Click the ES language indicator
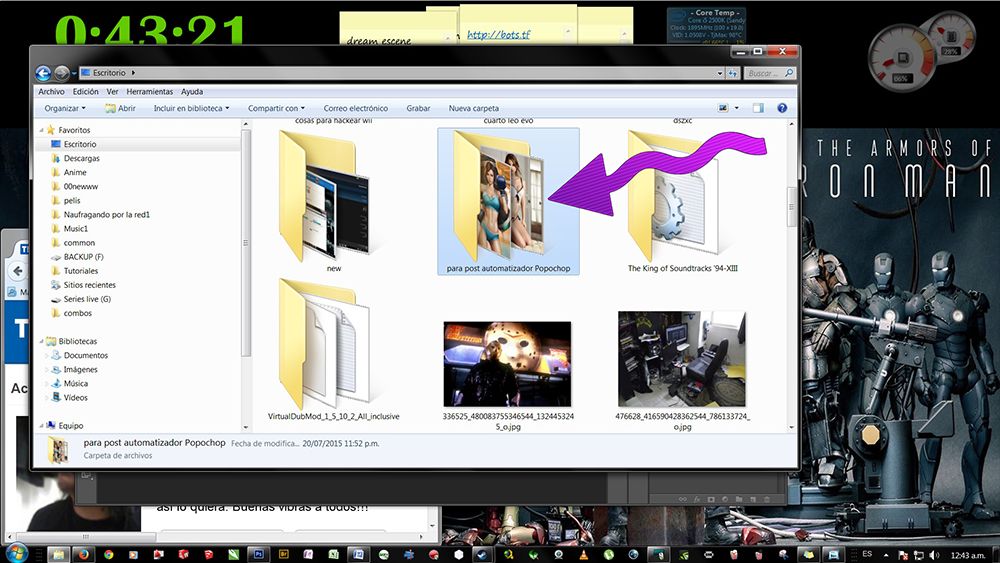The width and height of the screenshot is (1000, 563). (x=867, y=554)
